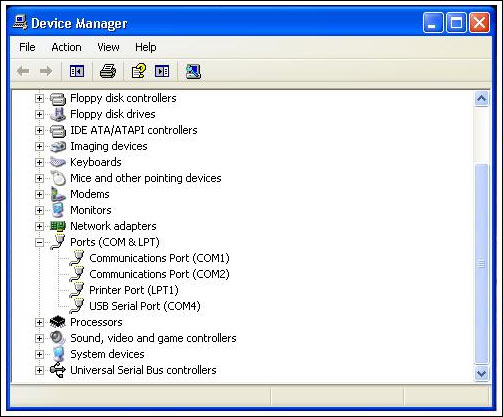Expand Universal Serial Bus controllers node

pyautogui.click(x=39, y=370)
